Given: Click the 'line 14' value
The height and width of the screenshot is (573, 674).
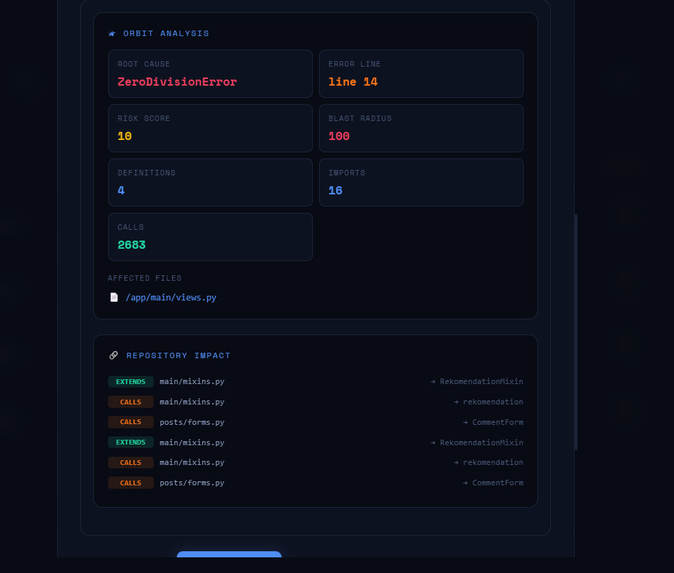Looking at the screenshot, I should click(353, 82).
